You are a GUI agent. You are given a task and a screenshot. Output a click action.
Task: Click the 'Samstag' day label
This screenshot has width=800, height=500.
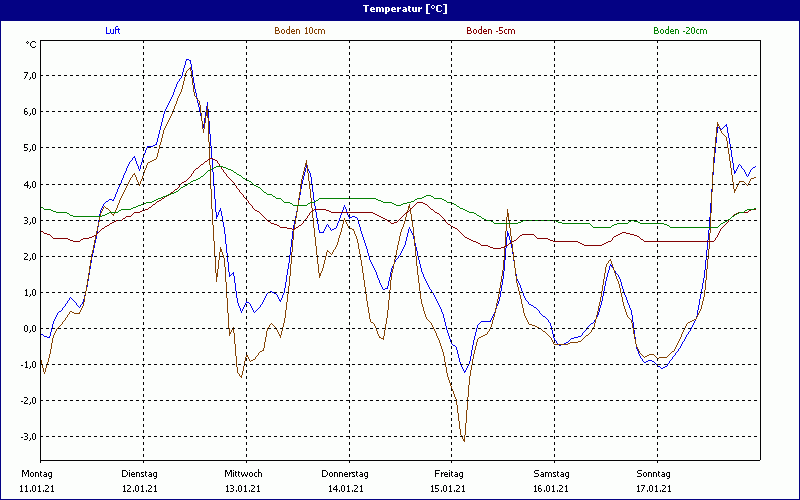tap(552, 473)
